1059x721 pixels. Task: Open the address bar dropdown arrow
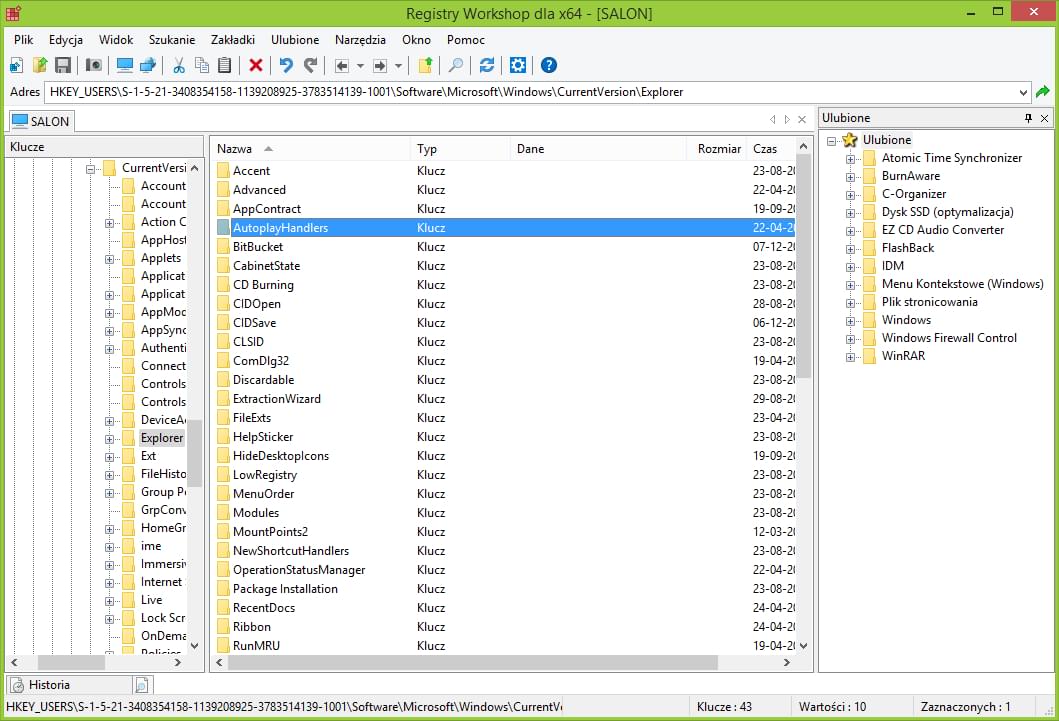[1023, 92]
